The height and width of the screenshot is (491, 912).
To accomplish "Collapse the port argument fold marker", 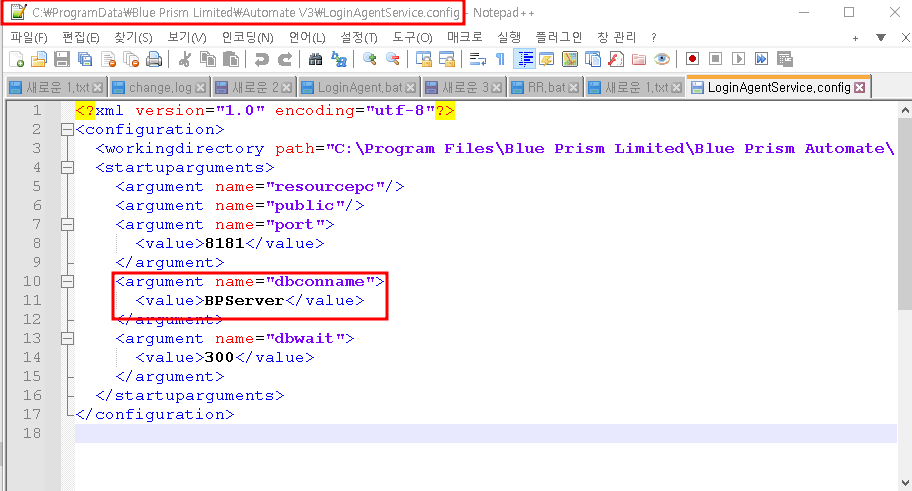I will pos(67,225).
